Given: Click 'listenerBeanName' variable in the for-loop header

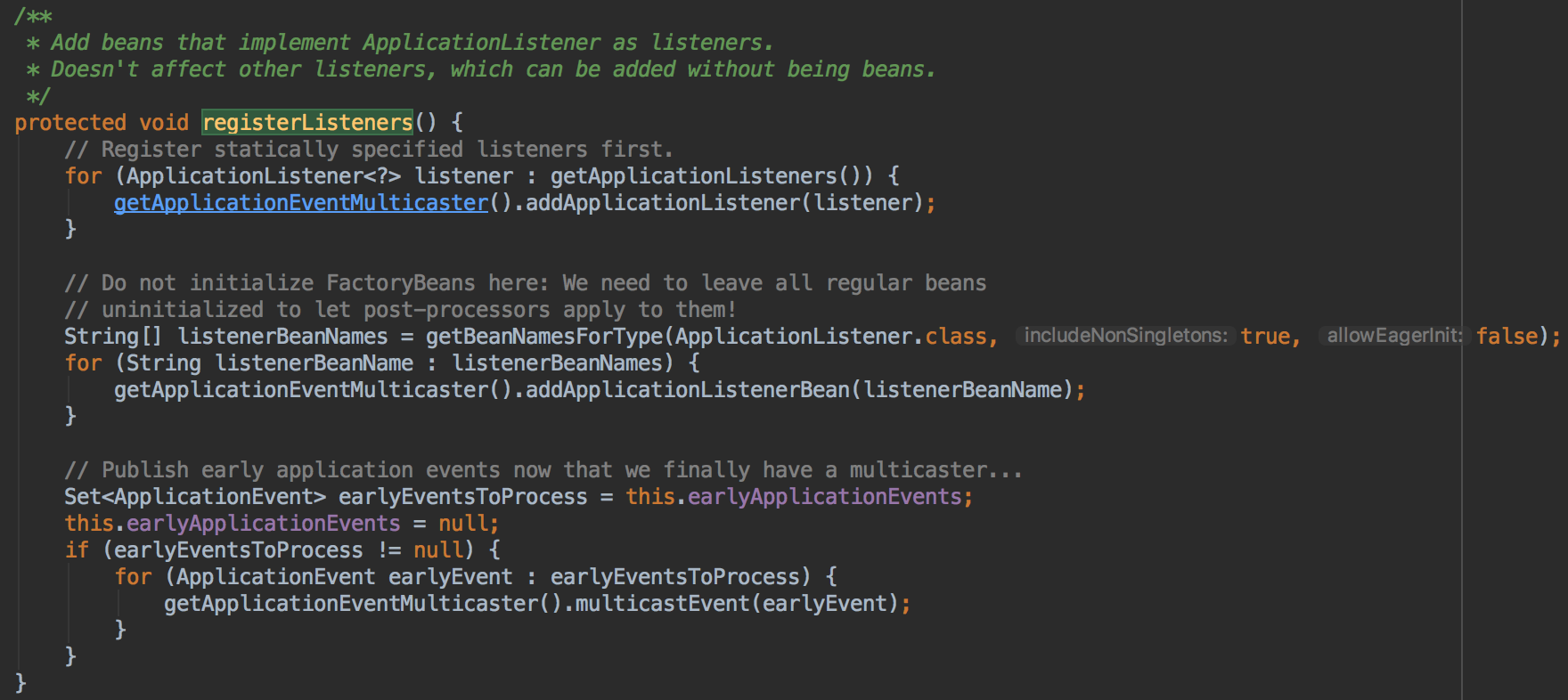Looking at the screenshot, I should (x=314, y=363).
